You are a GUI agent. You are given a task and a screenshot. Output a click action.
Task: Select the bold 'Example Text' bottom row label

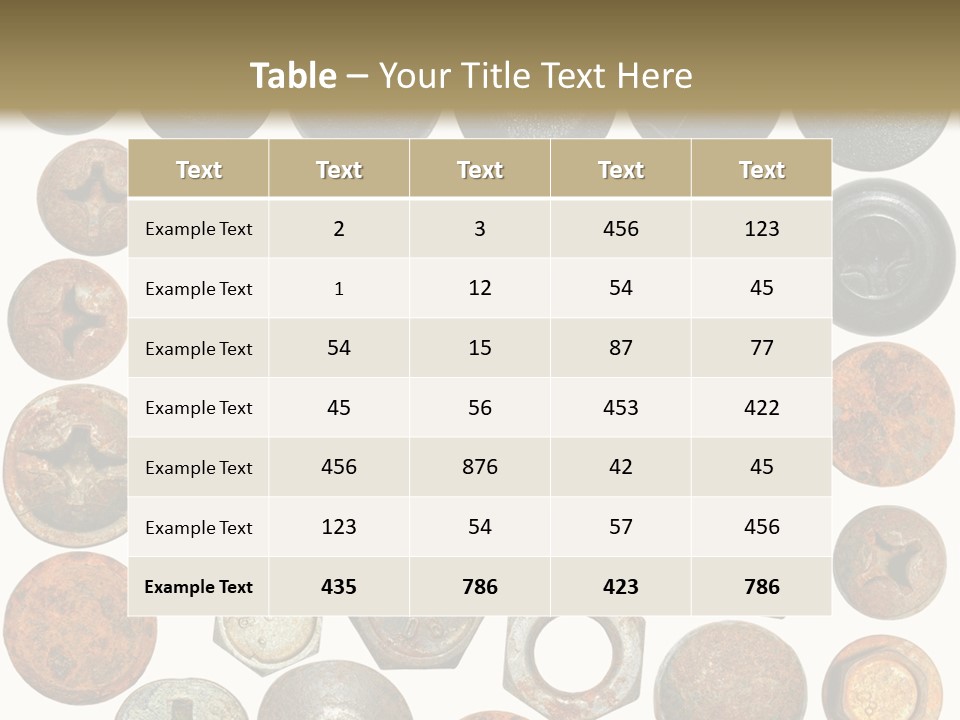pyautogui.click(x=198, y=587)
